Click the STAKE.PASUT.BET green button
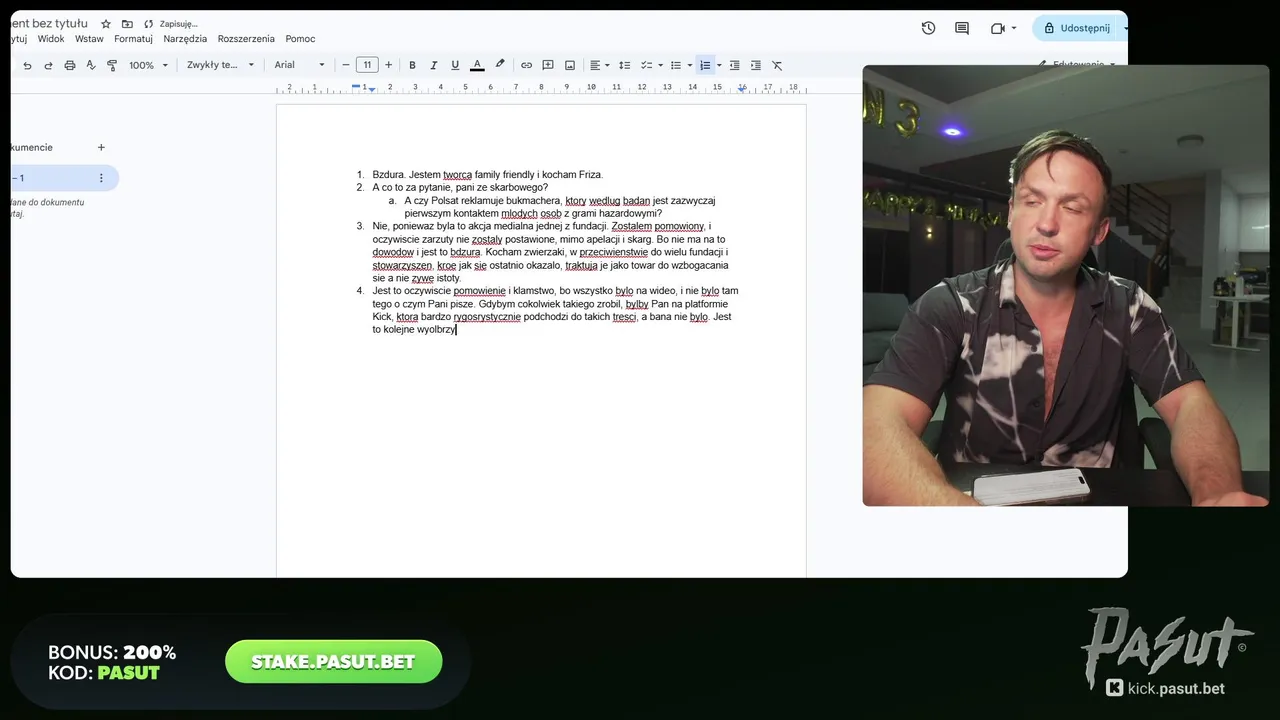Screen dimensions: 1280x720 point(333,662)
